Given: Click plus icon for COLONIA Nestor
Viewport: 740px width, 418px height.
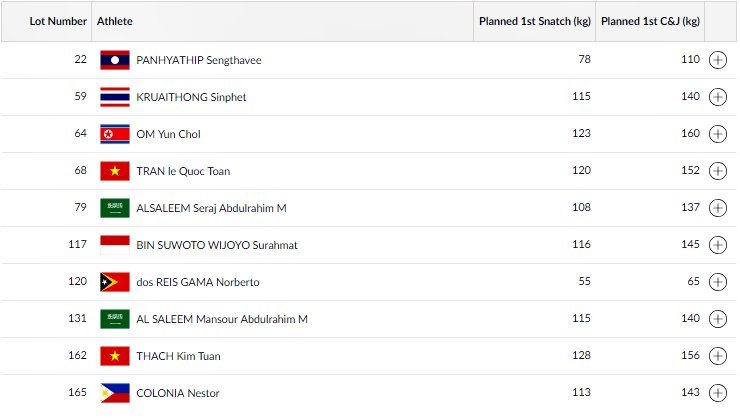Looking at the screenshot, I should click(x=717, y=393).
